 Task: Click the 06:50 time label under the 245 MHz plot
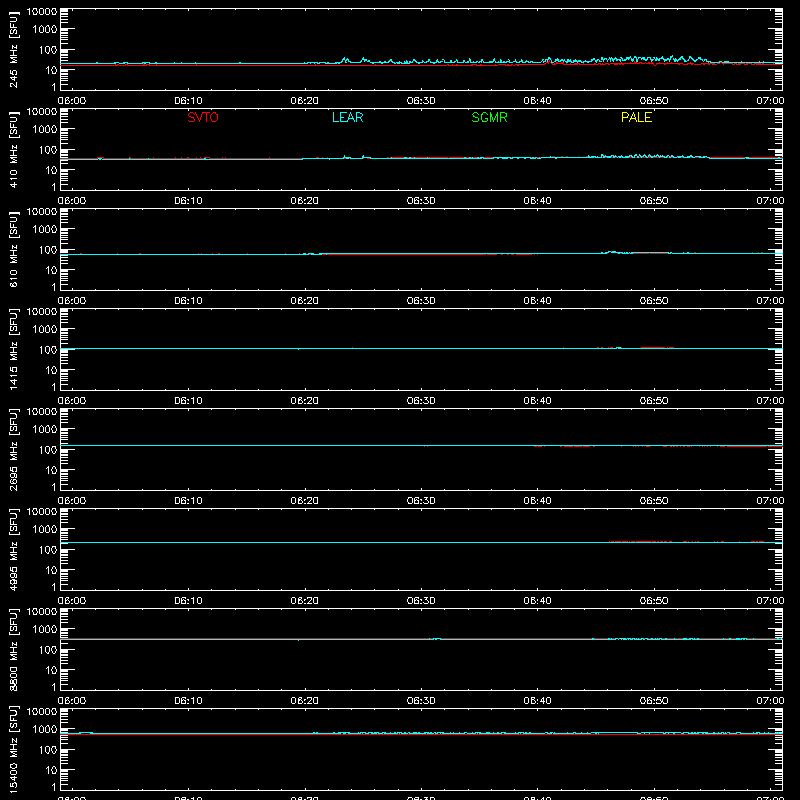(x=654, y=101)
